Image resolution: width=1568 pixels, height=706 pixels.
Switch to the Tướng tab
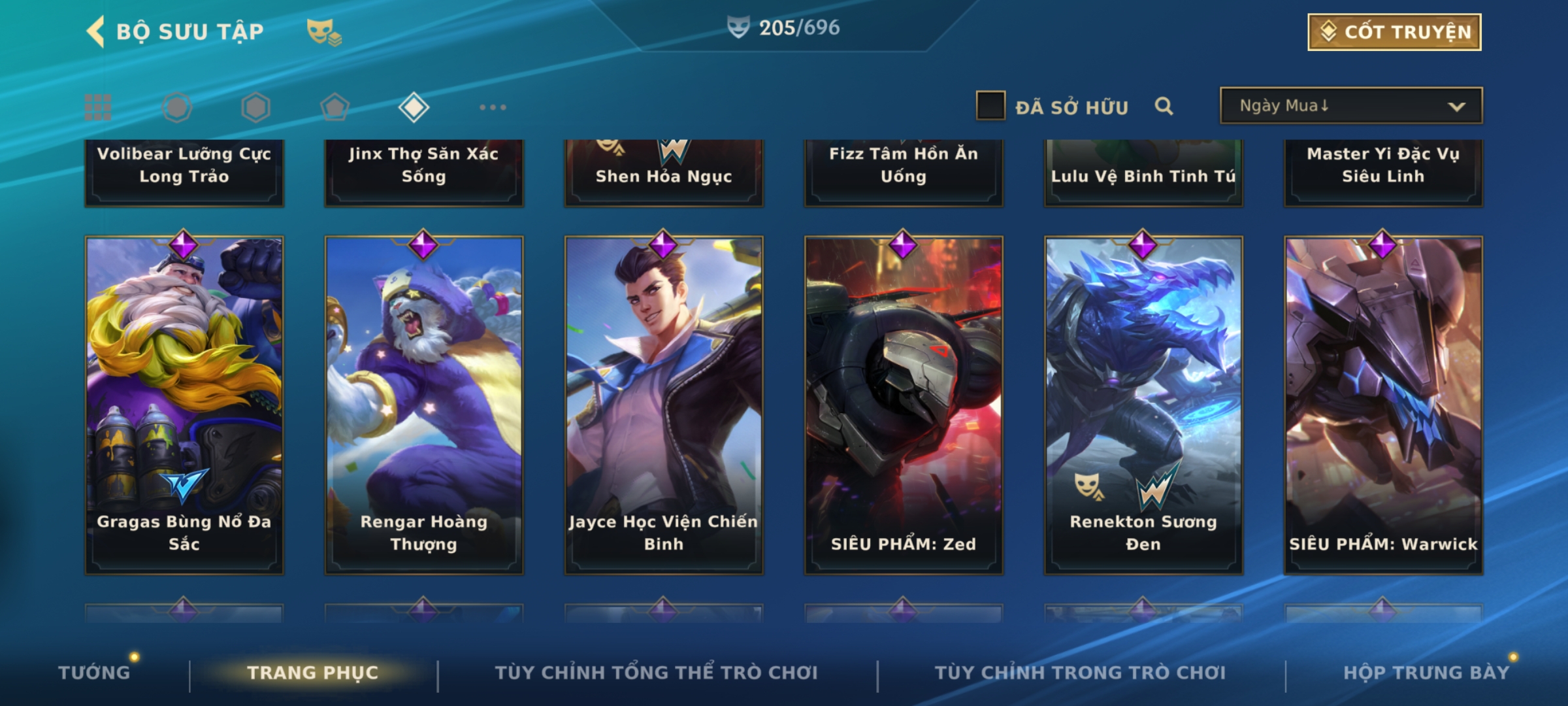(x=95, y=672)
